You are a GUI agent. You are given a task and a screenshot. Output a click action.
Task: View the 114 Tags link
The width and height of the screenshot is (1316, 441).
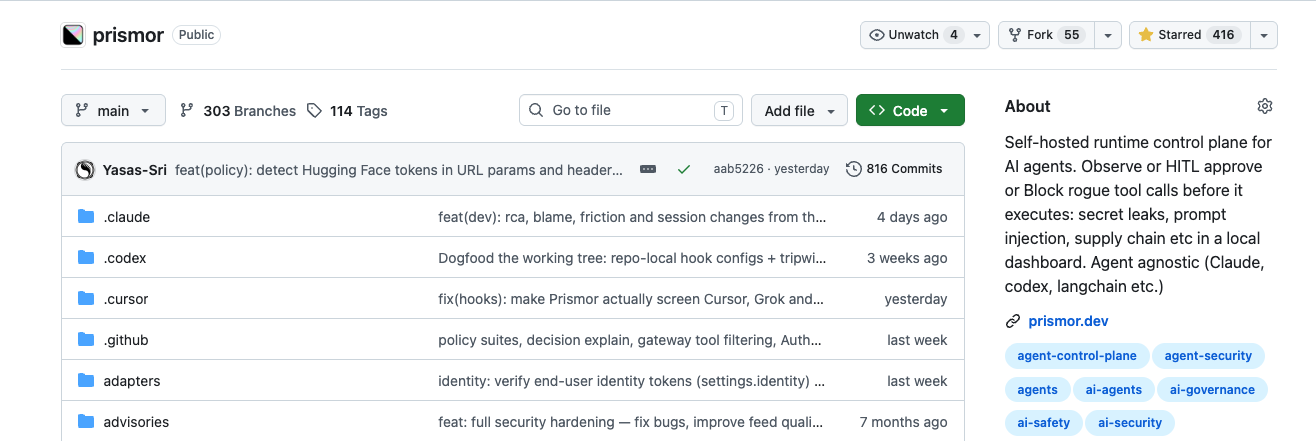347,111
